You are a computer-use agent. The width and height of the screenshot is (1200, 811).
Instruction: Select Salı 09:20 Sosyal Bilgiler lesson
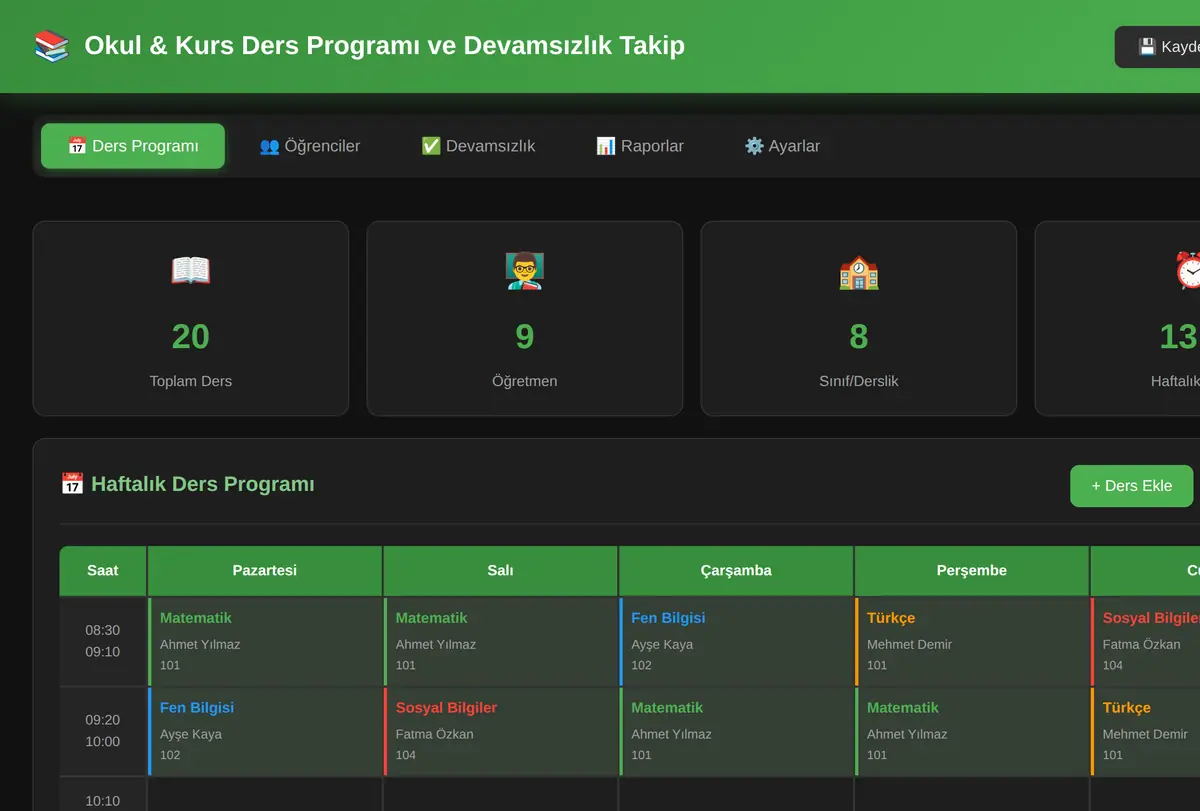tap(500, 731)
